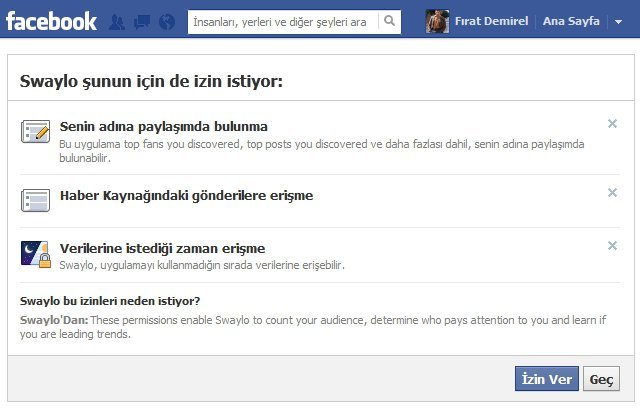Click 'Swaylo bu izinleri neden istiyor?' text
This screenshot has width=640, height=413.
click(x=110, y=301)
